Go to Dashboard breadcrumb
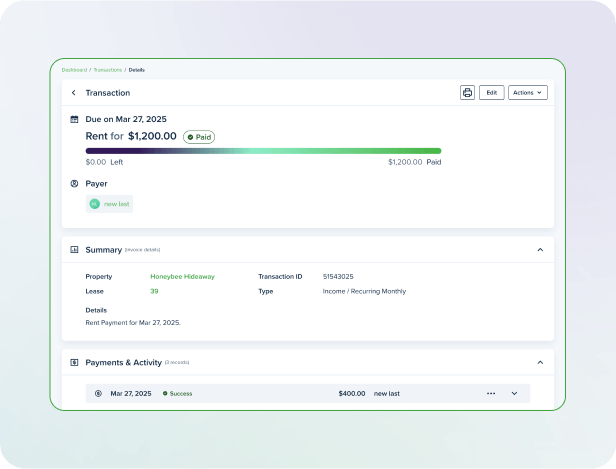This screenshot has width=616, height=469. click(74, 70)
